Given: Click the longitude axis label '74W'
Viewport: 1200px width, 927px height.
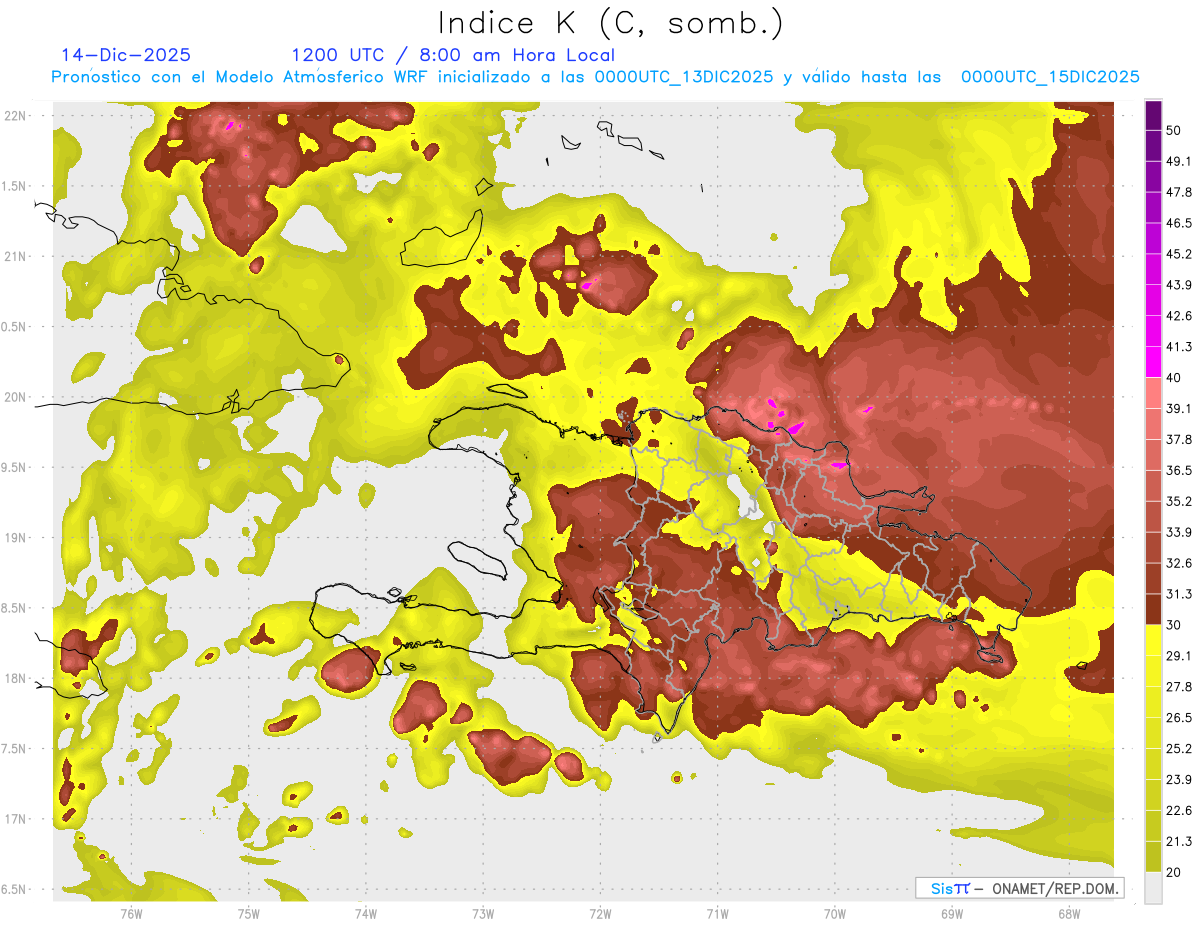Looking at the screenshot, I should point(365,913).
